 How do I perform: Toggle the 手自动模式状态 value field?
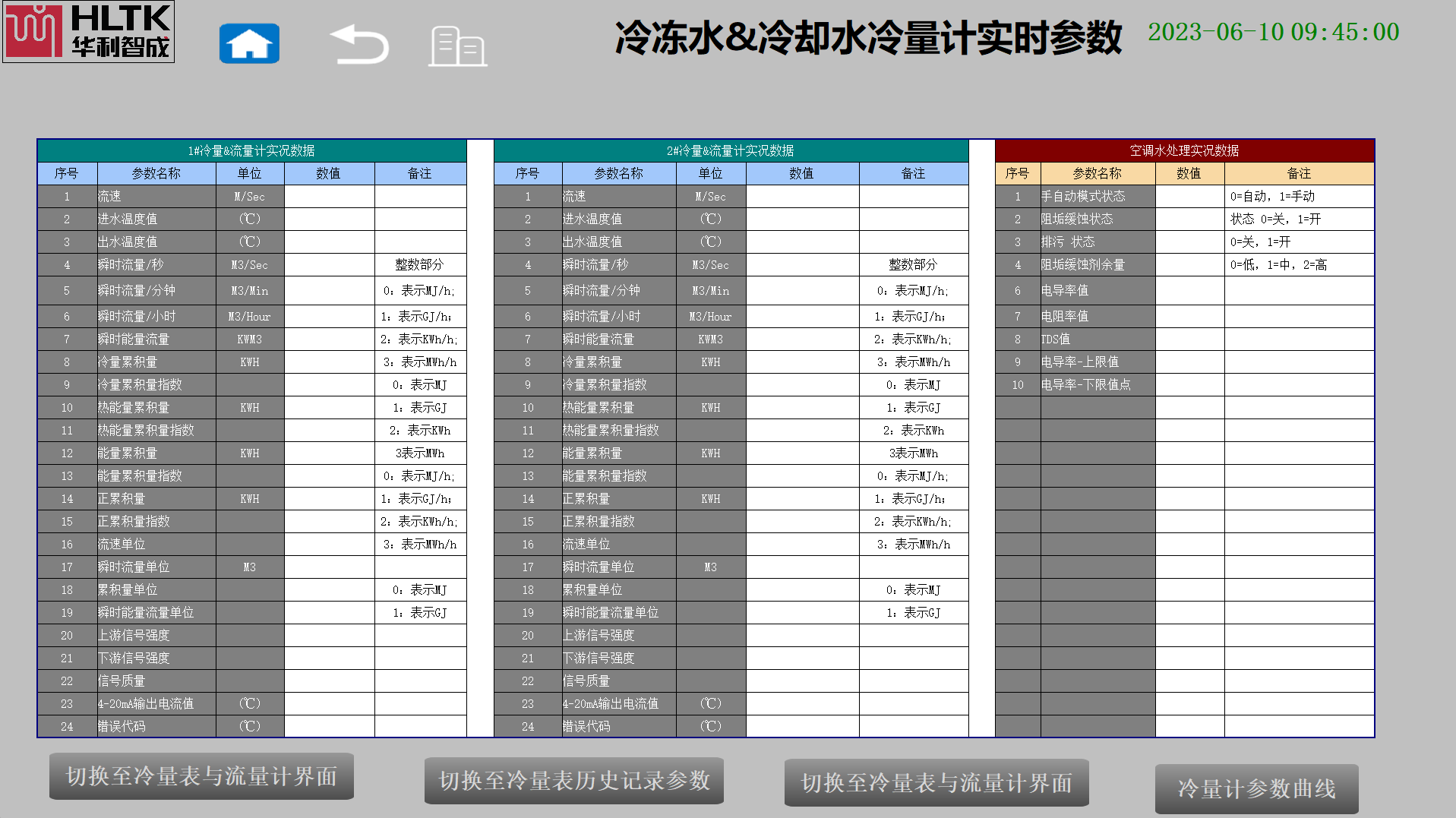(1189, 196)
